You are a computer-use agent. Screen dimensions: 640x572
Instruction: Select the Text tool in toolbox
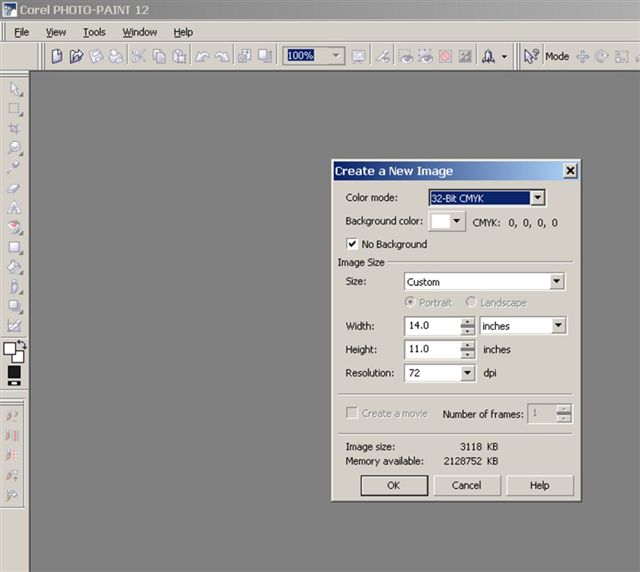14,207
